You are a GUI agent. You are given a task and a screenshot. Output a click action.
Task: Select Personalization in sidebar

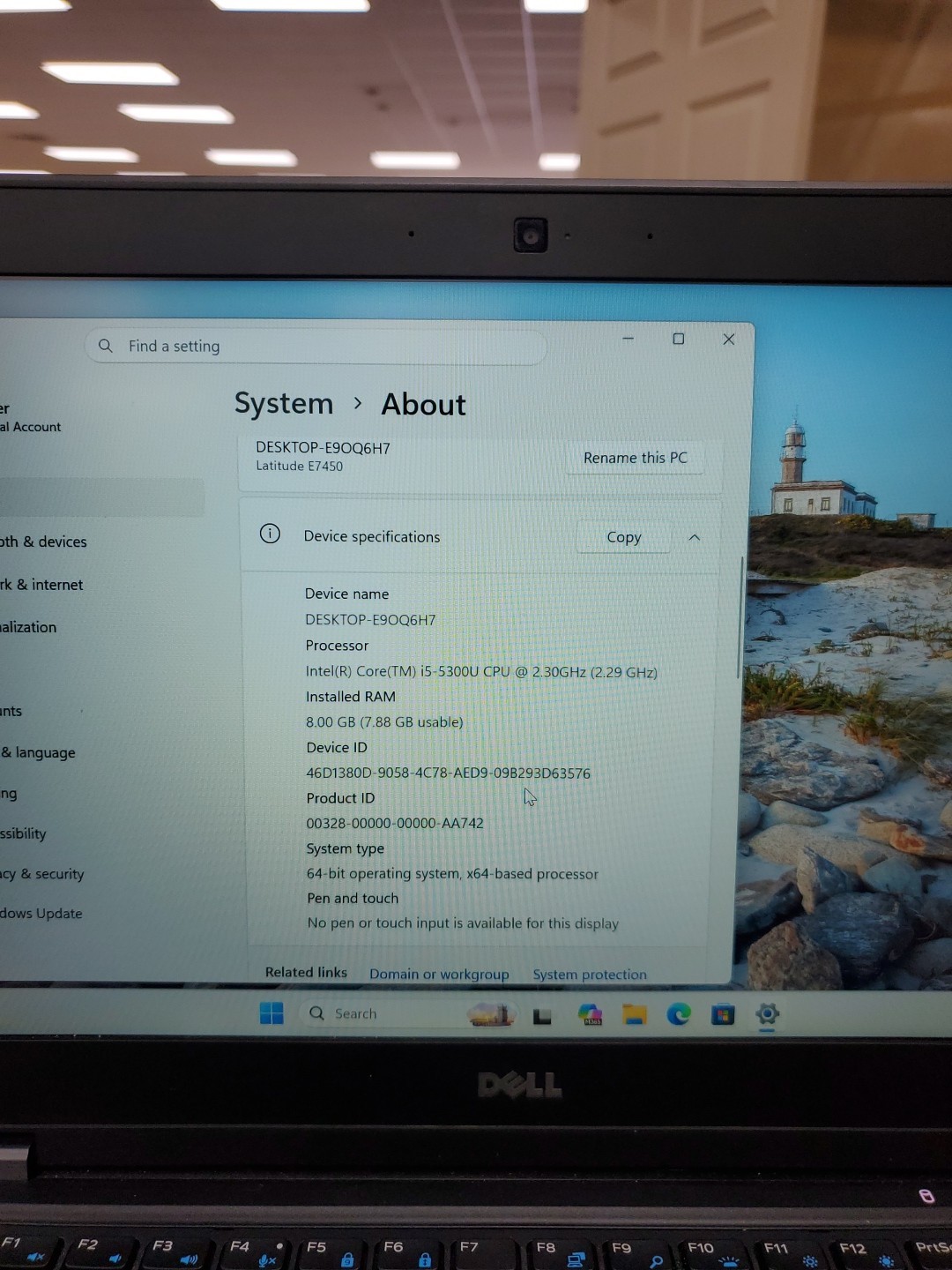coord(28,627)
